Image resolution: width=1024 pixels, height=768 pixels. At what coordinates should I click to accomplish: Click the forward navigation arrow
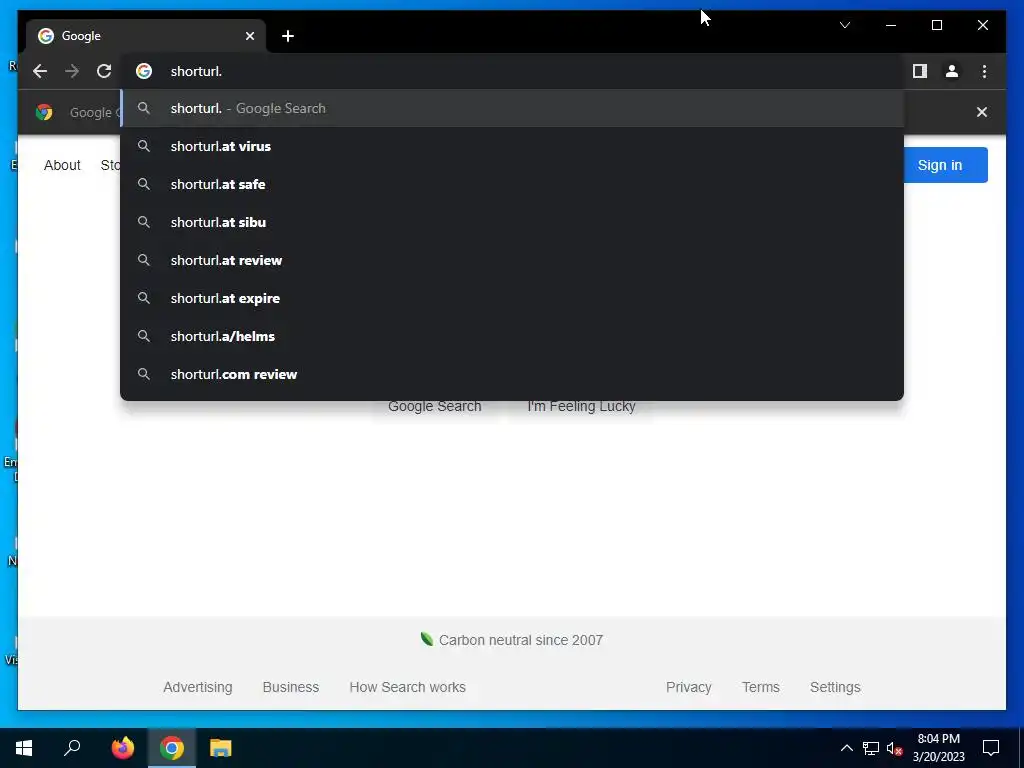(x=72, y=71)
